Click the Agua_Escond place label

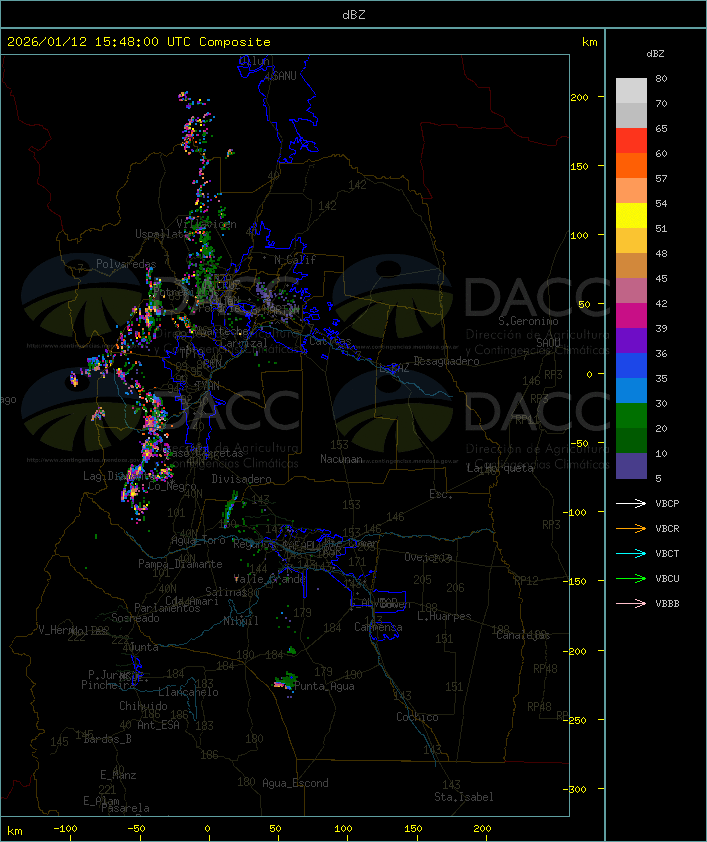[x=295, y=783]
